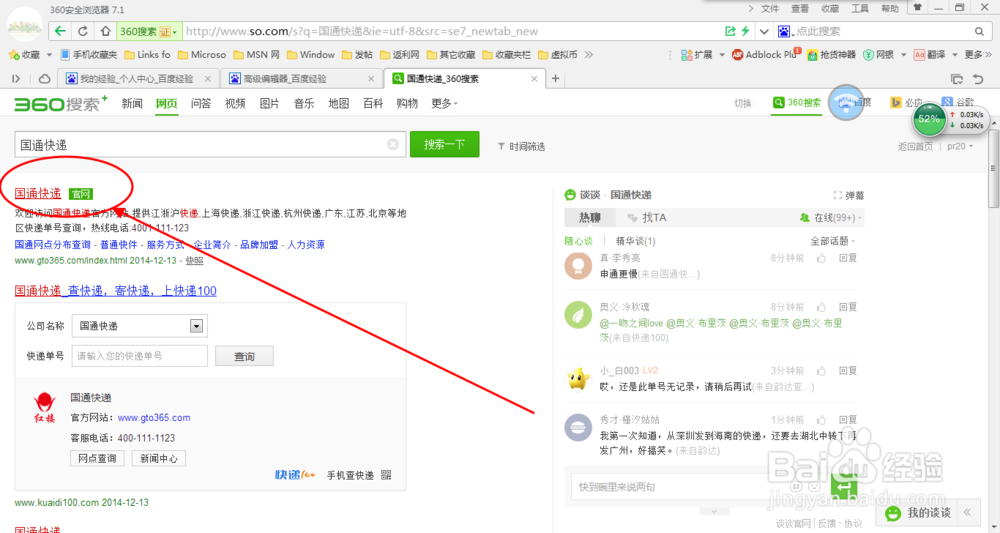Screen dimensions: 1000x533
Task: Click the 网点查询 button
Action: click(x=97, y=458)
